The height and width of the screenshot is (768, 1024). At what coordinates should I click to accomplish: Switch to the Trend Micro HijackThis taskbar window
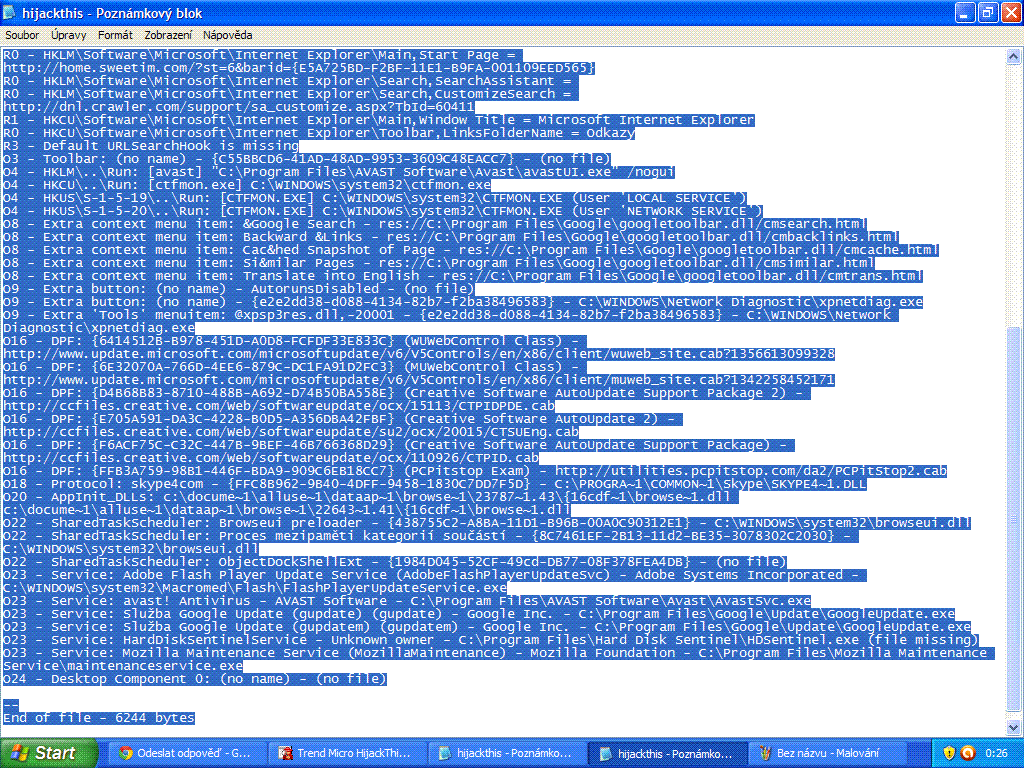point(346,753)
